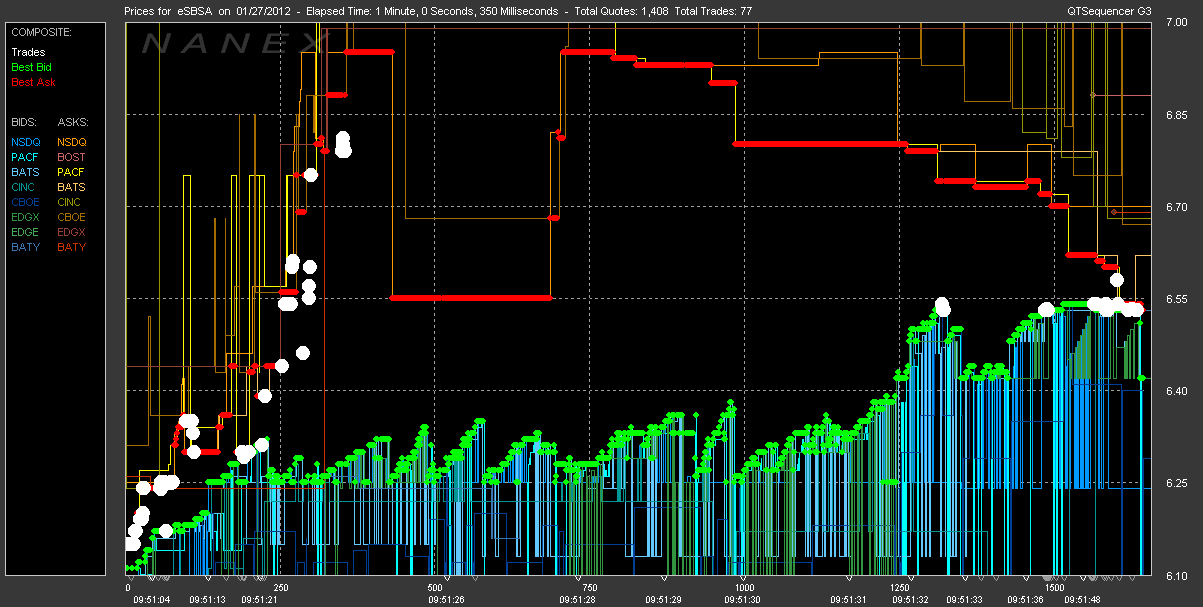This screenshot has width=1203, height=607.
Task: Click the 6.70 price axis label
Action: click(x=1176, y=207)
